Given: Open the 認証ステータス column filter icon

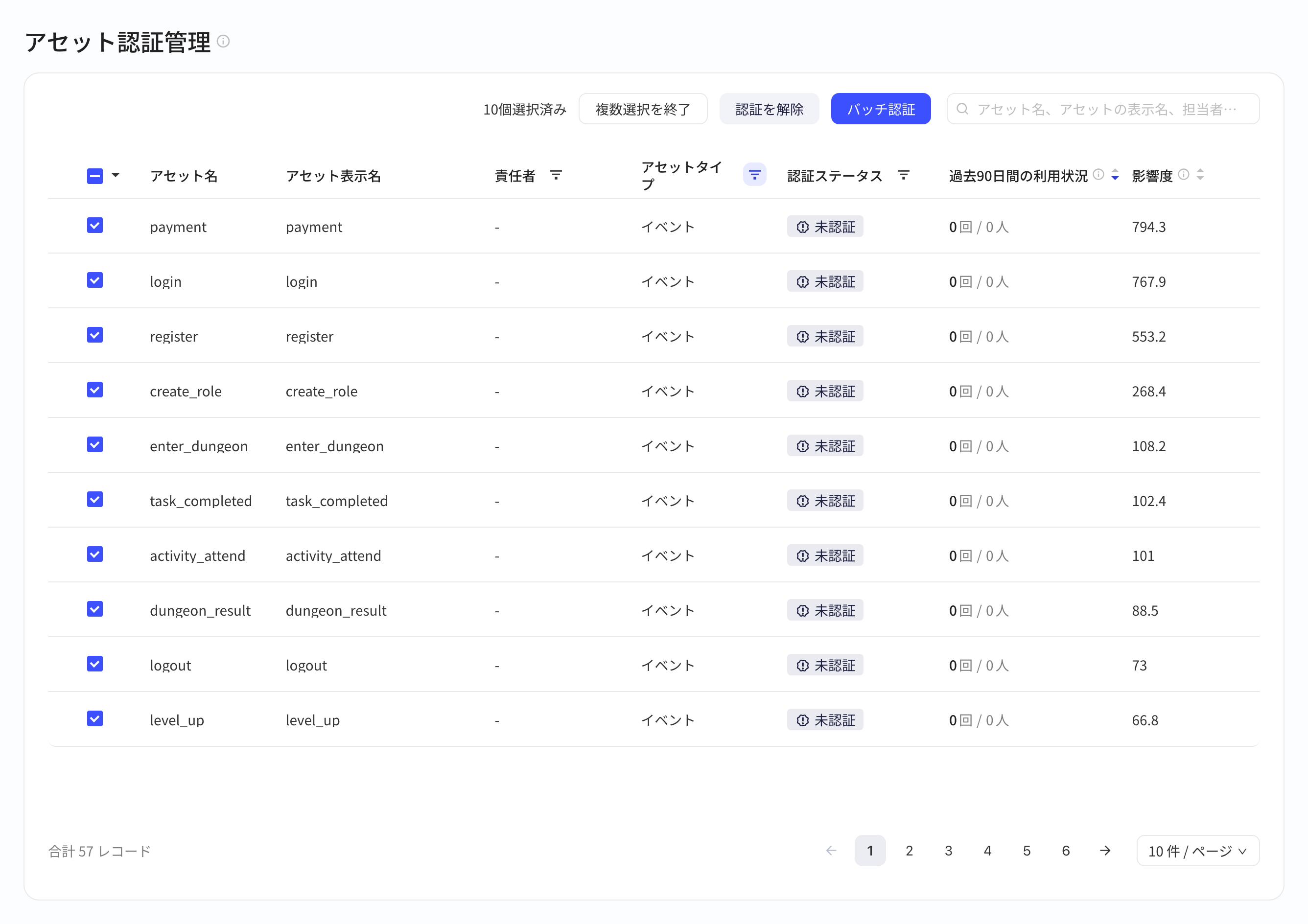Looking at the screenshot, I should point(904,175).
